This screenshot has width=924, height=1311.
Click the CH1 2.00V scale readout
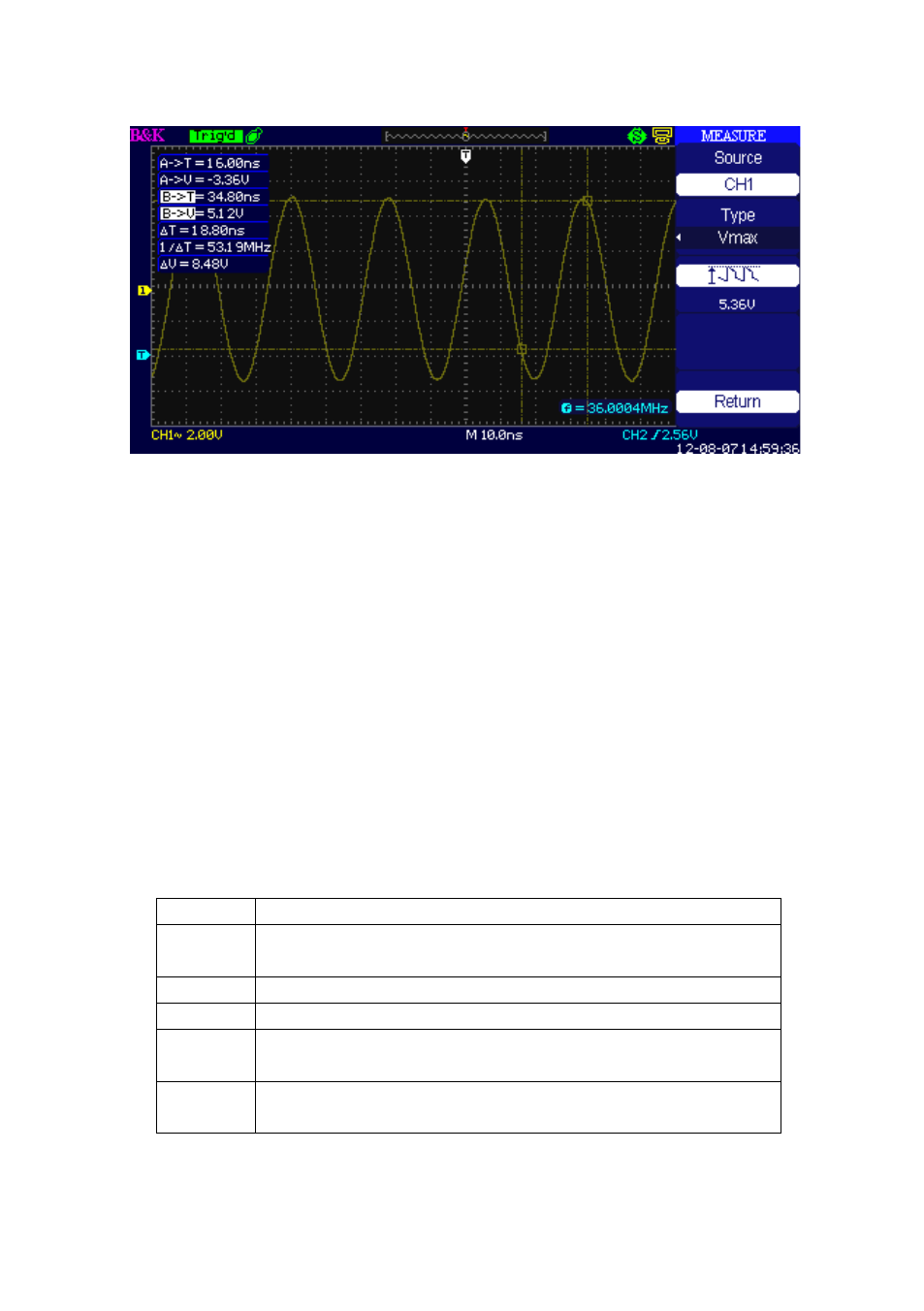click(x=187, y=435)
